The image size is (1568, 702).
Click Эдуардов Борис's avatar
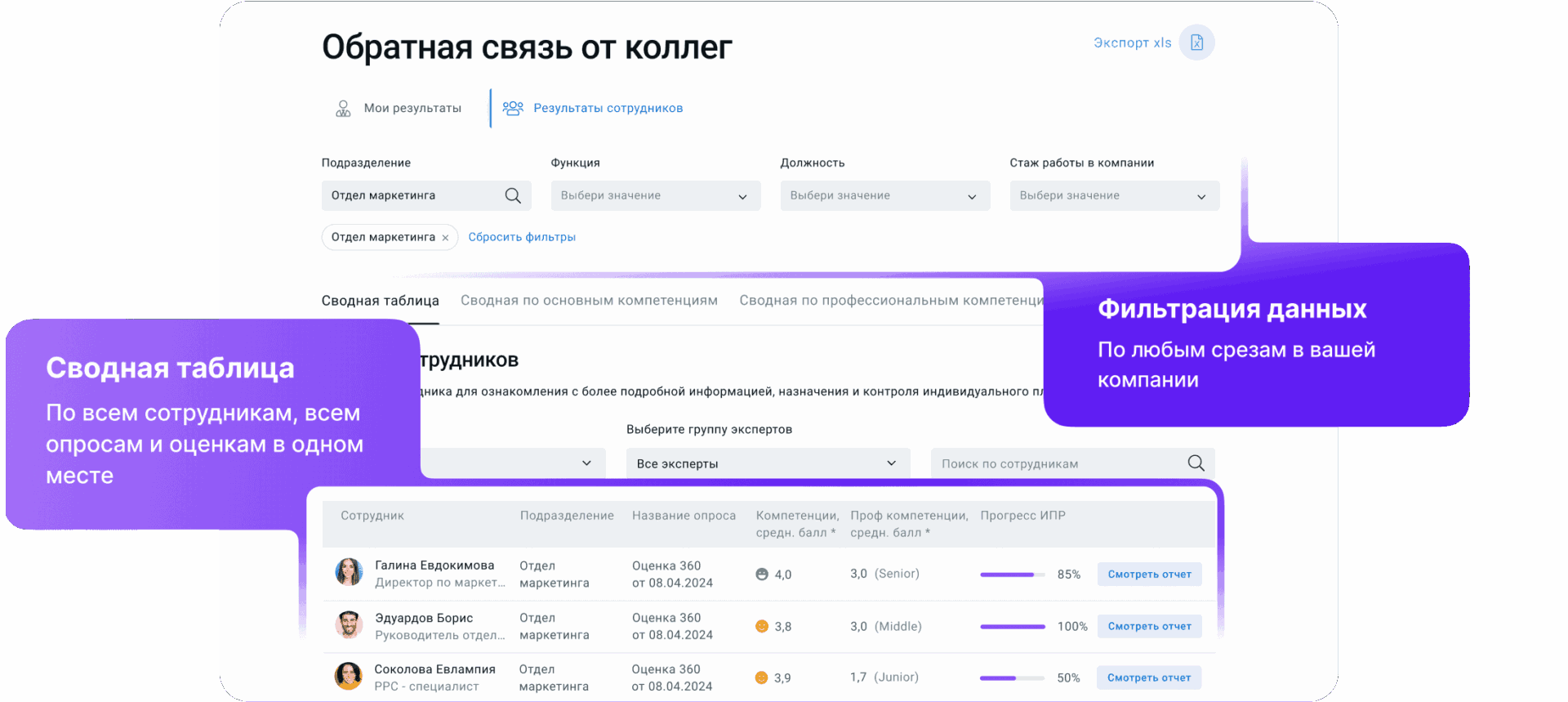349,625
